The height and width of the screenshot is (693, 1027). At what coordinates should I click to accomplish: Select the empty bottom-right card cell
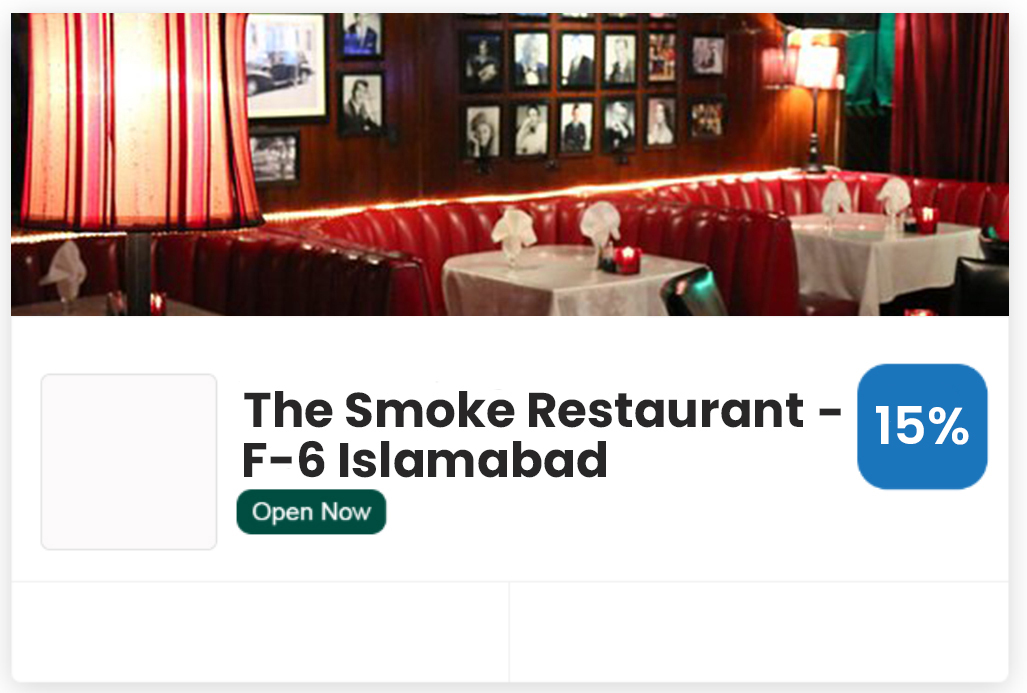(x=759, y=631)
